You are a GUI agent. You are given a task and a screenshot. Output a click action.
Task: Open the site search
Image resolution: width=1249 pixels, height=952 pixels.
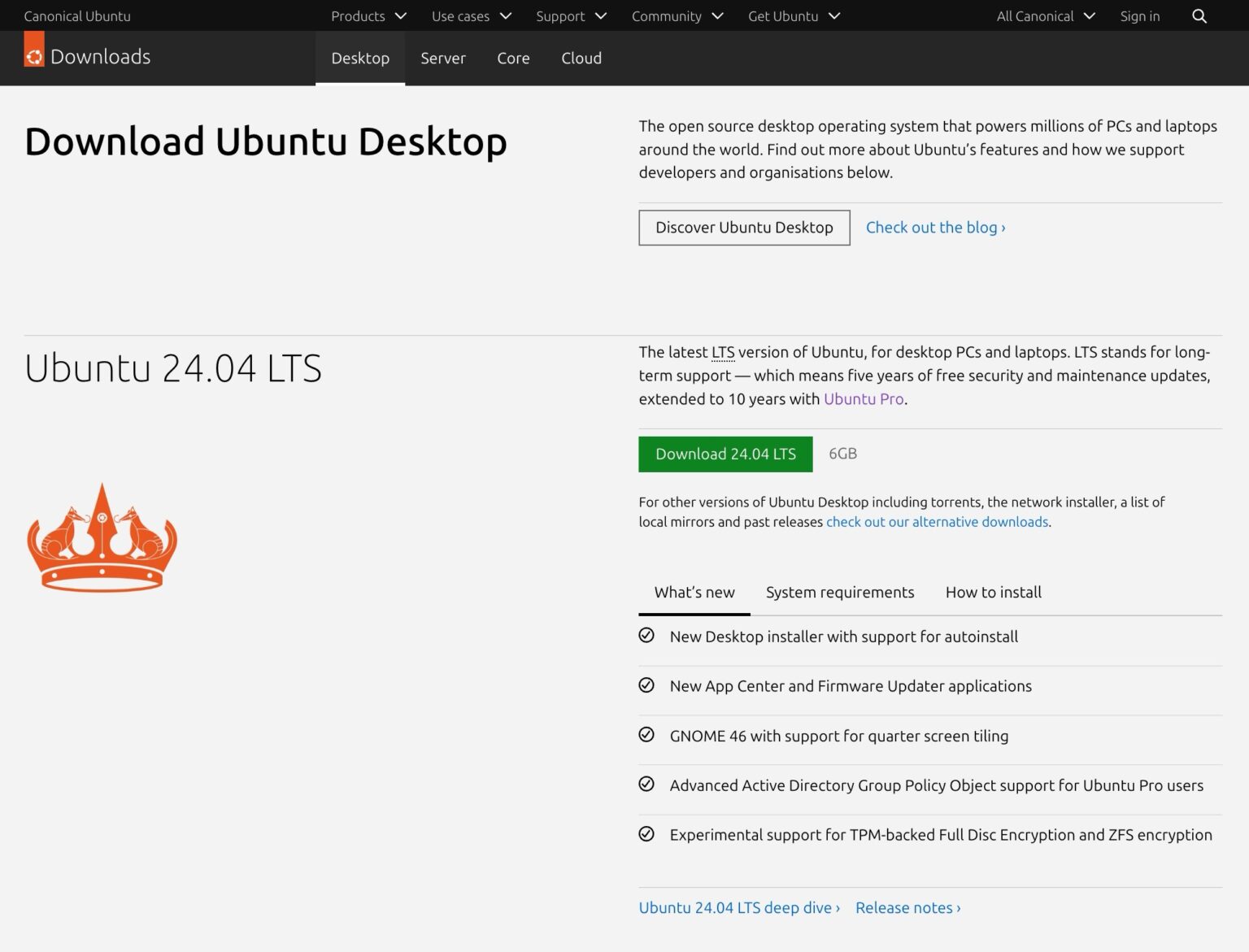pyautogui.click(x=1199, y=15)
